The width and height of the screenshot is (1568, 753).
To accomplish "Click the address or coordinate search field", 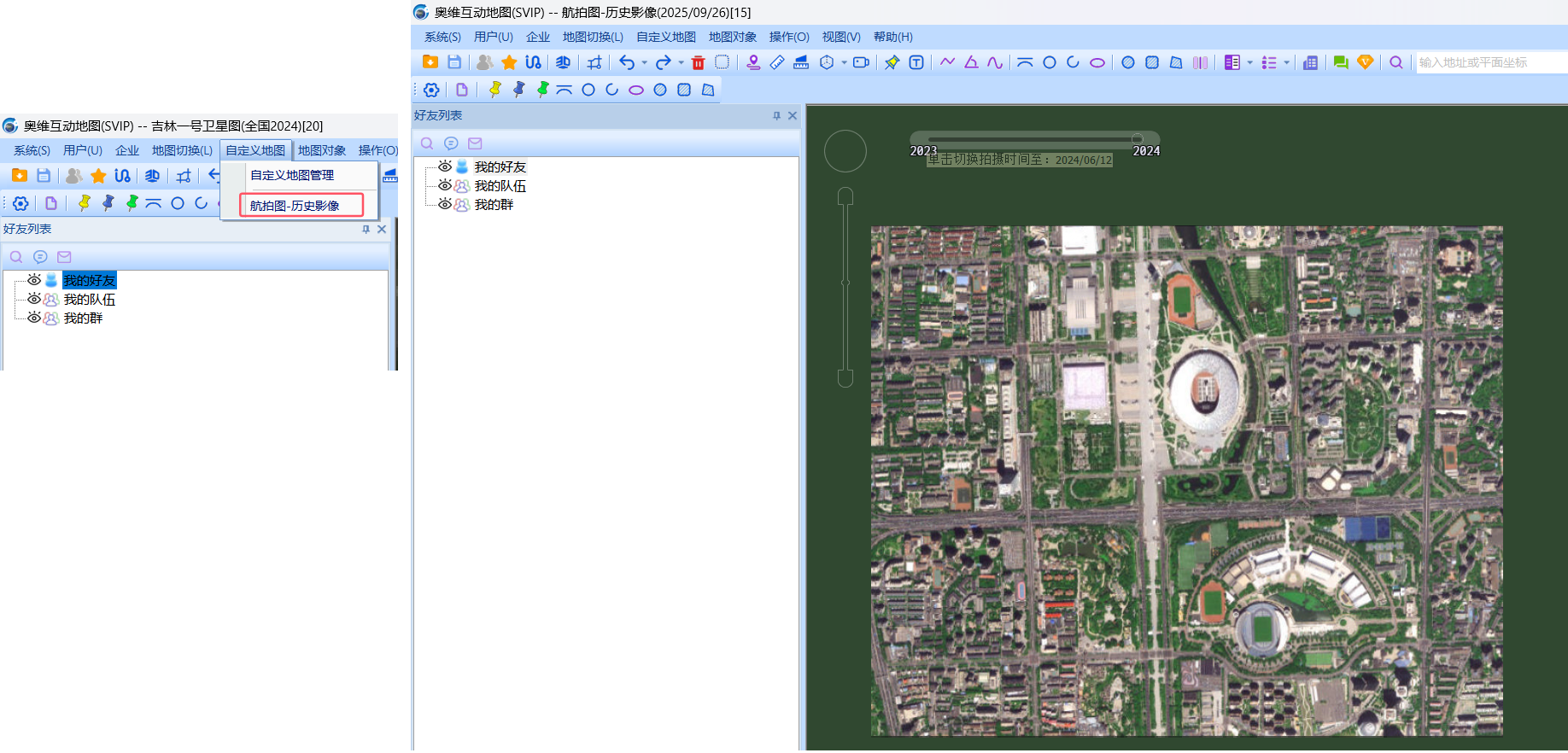I will [x=1490, y=62].
